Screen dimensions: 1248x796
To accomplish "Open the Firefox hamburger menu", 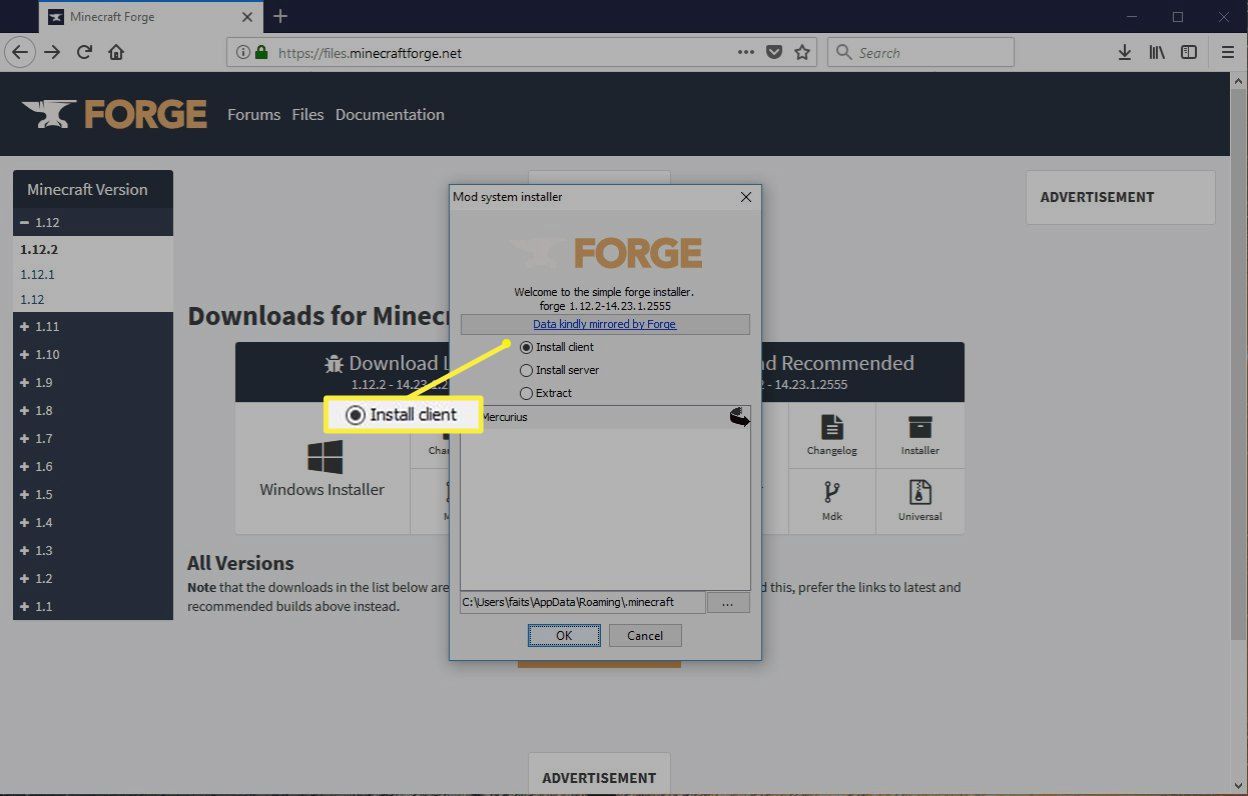I will pyautogui.click(x=1228, y=52).
